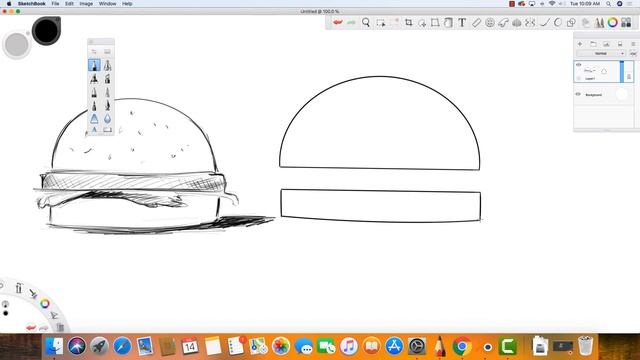This screenshot has width=640, height=360.
Task: Select the Predictive Stroke tool
Action: 558,22
